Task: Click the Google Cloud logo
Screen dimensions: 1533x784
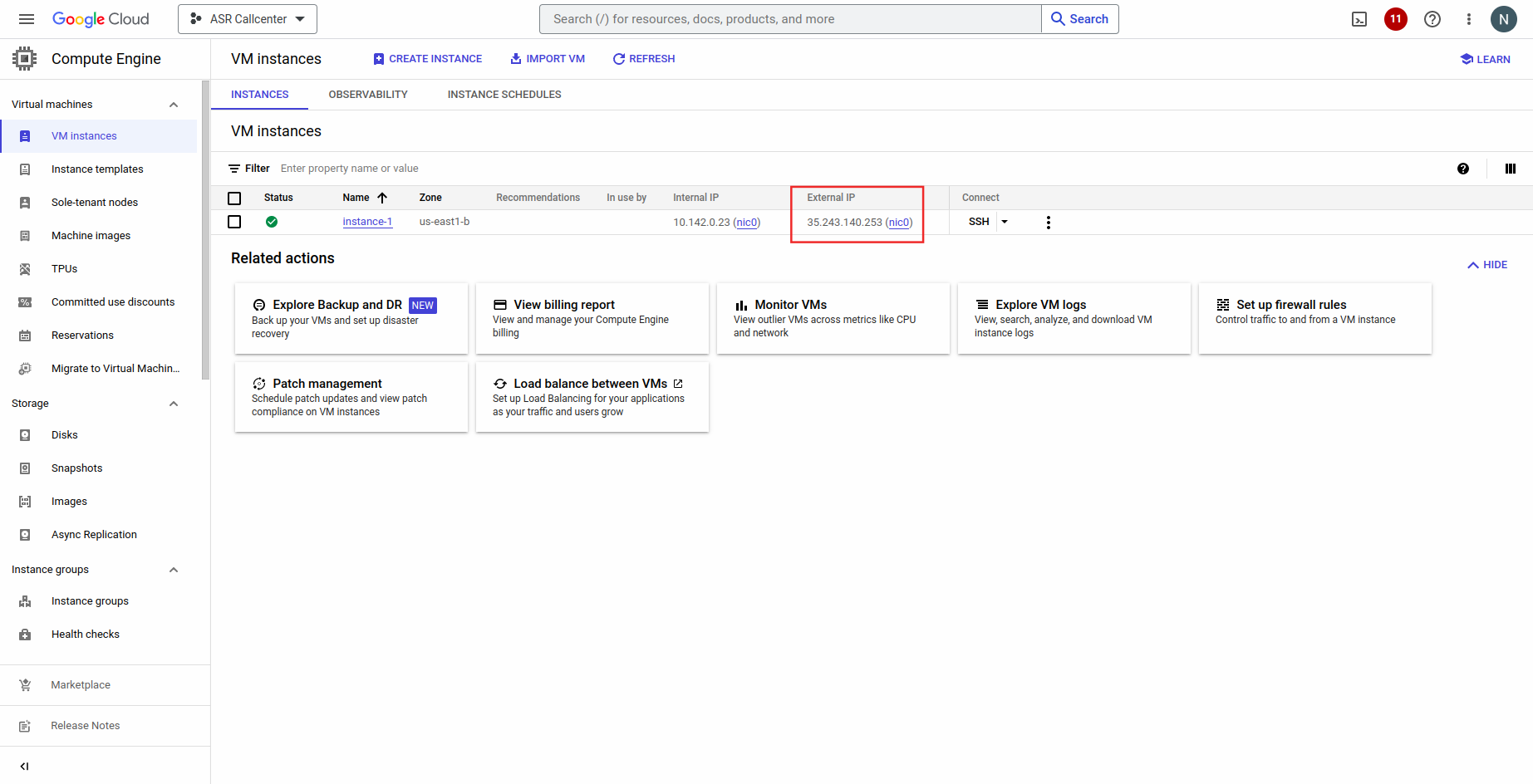Action: point(101,19)
